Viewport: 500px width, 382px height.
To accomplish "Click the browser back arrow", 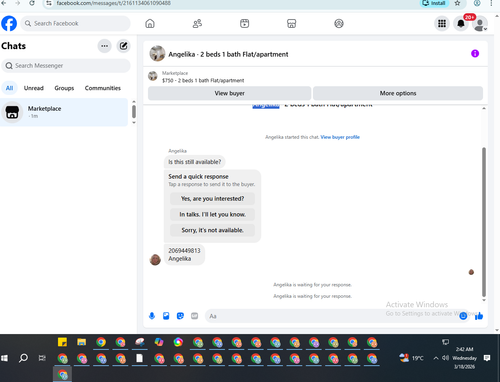I will click(x=4, y=3).
